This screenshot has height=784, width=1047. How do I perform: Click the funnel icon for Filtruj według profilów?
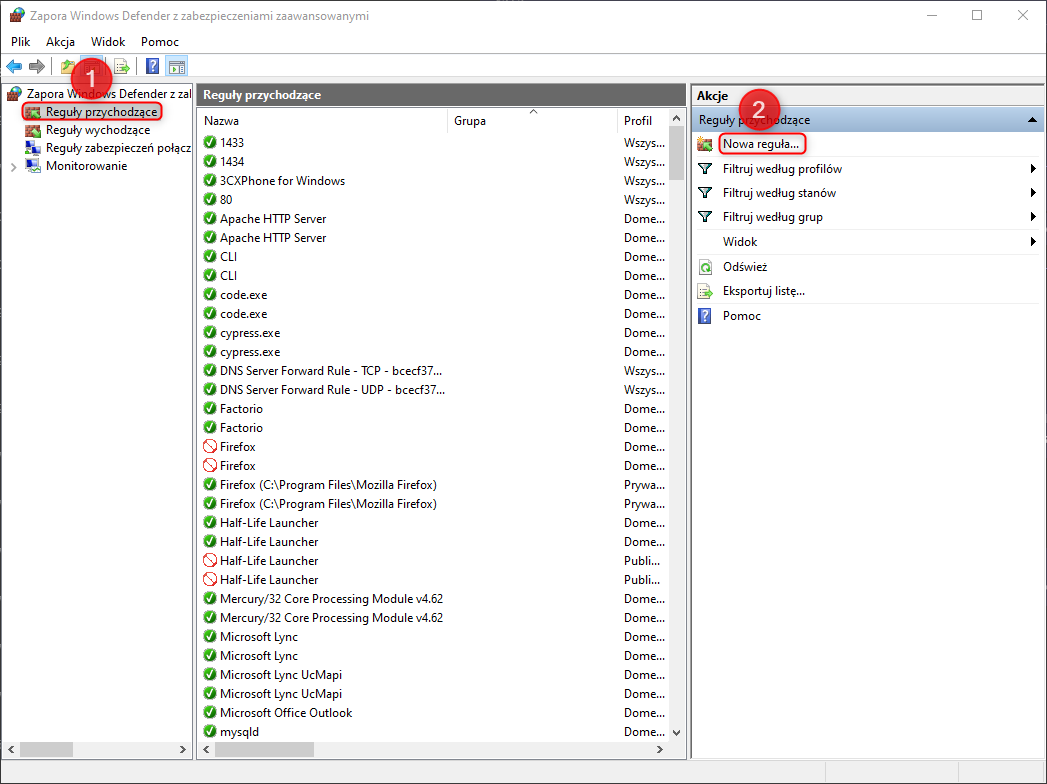click(x=705, y=169)
